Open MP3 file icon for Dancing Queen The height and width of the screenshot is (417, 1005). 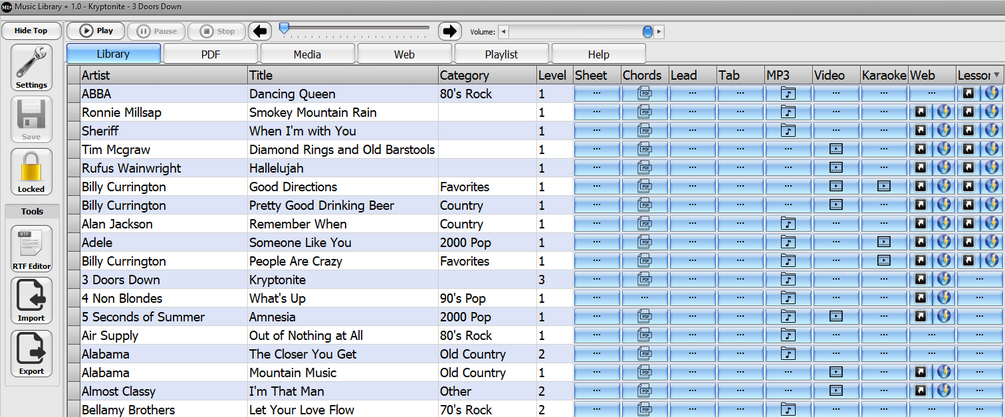point(788,94)
